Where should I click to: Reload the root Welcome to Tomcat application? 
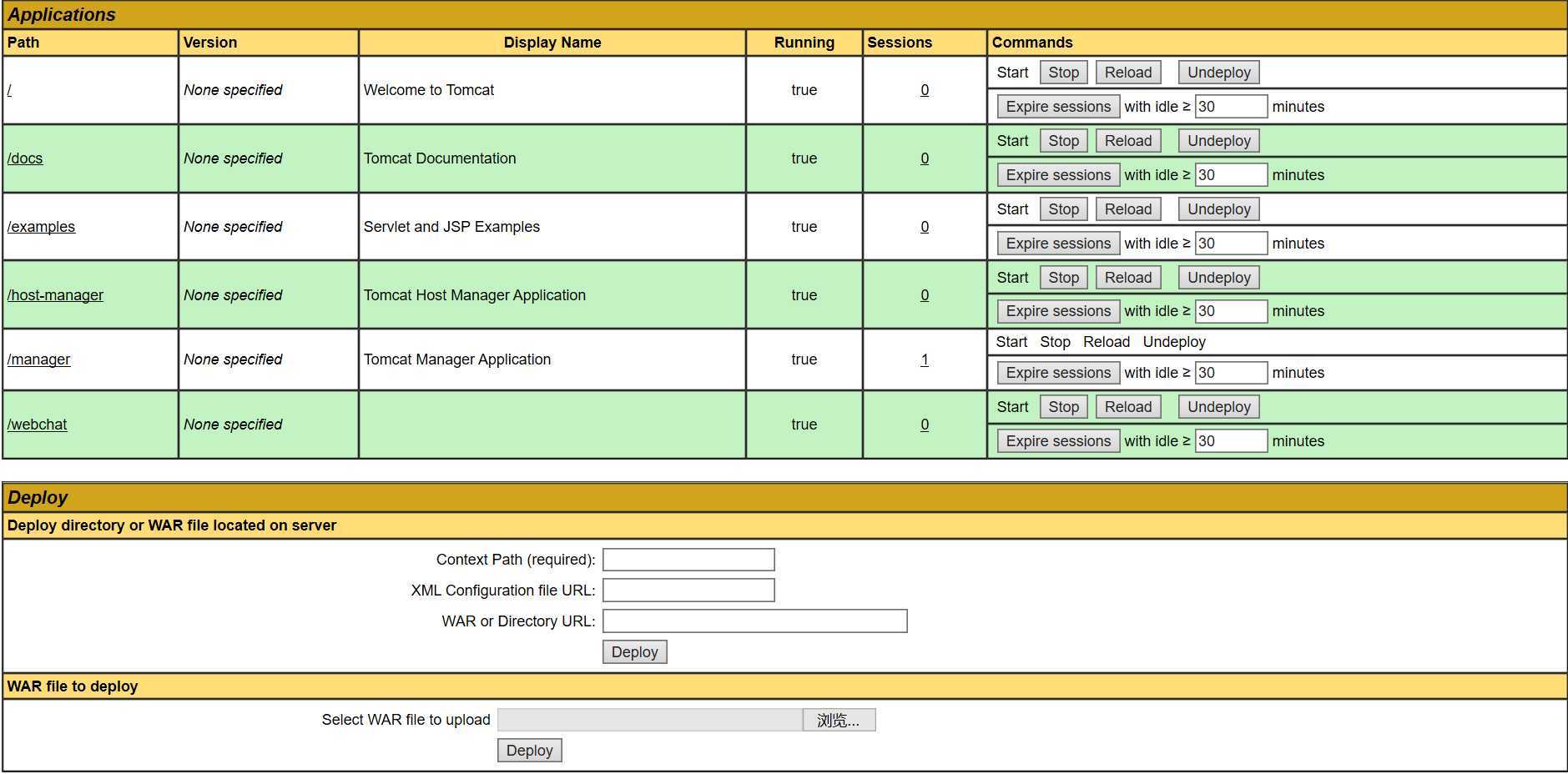1128,73
